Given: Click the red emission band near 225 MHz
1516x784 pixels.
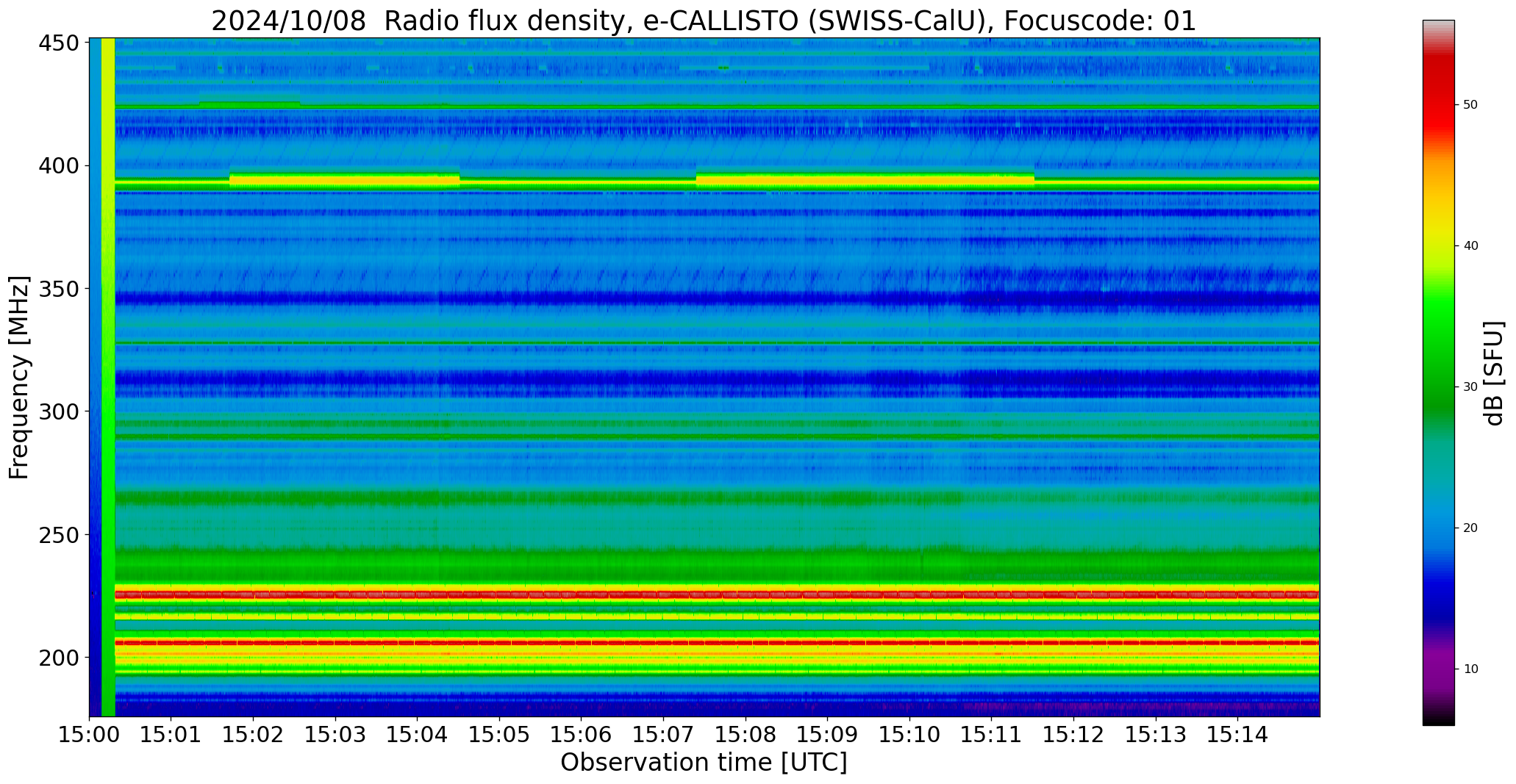Looking at the screenshot, I should [x=717, y=594].
